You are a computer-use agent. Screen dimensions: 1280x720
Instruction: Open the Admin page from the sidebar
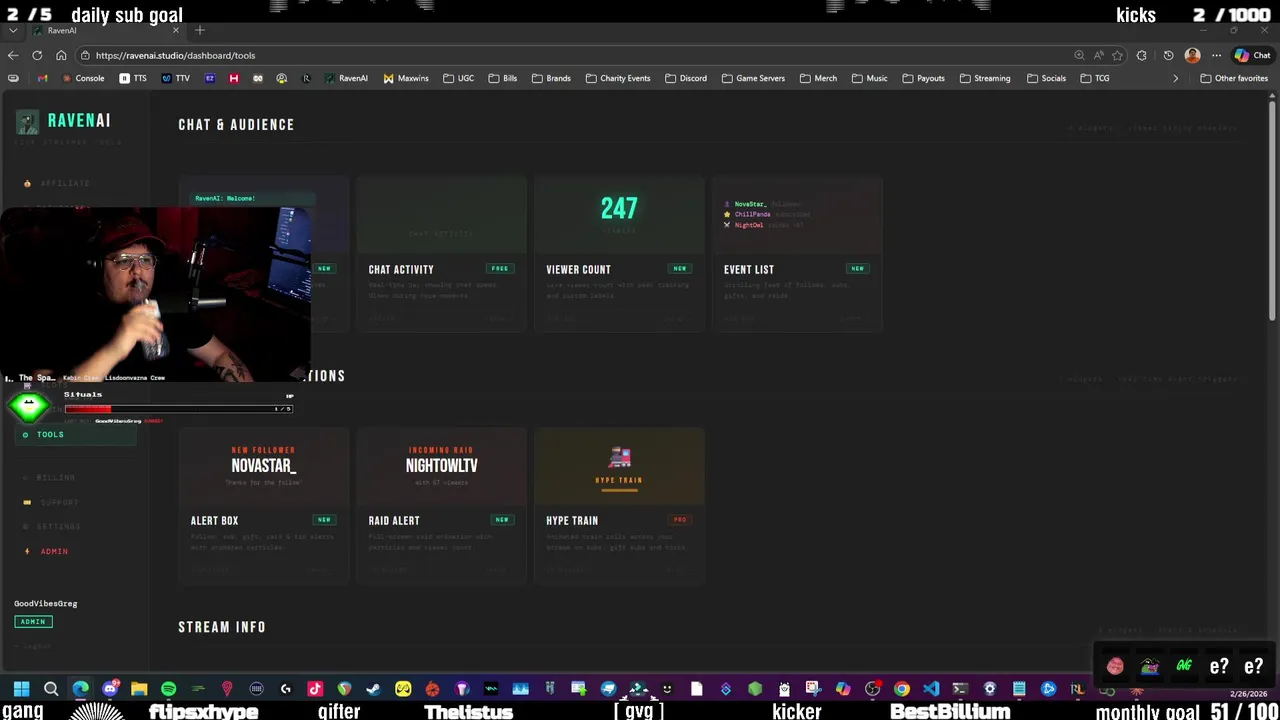48,551
